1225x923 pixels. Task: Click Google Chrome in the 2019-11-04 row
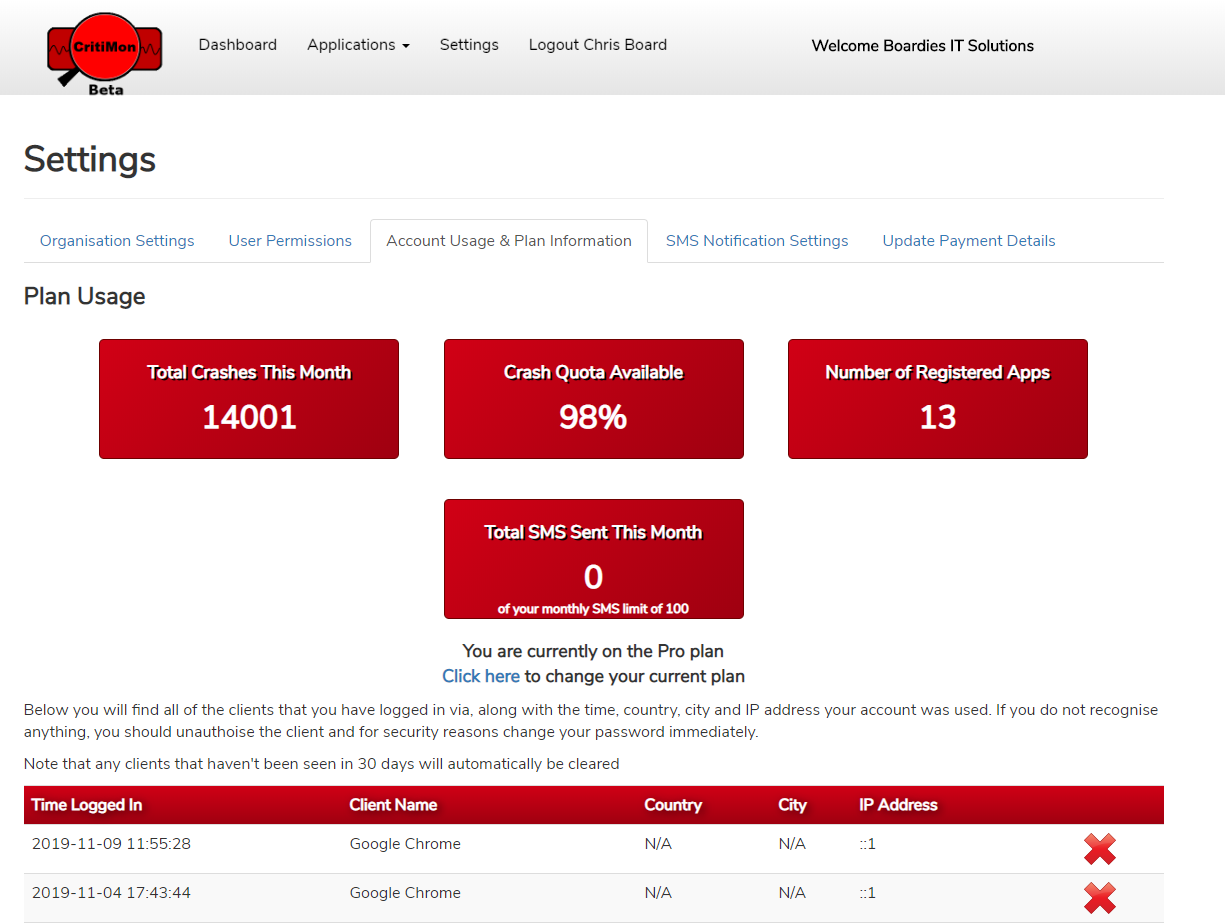[x=405, y=893]
